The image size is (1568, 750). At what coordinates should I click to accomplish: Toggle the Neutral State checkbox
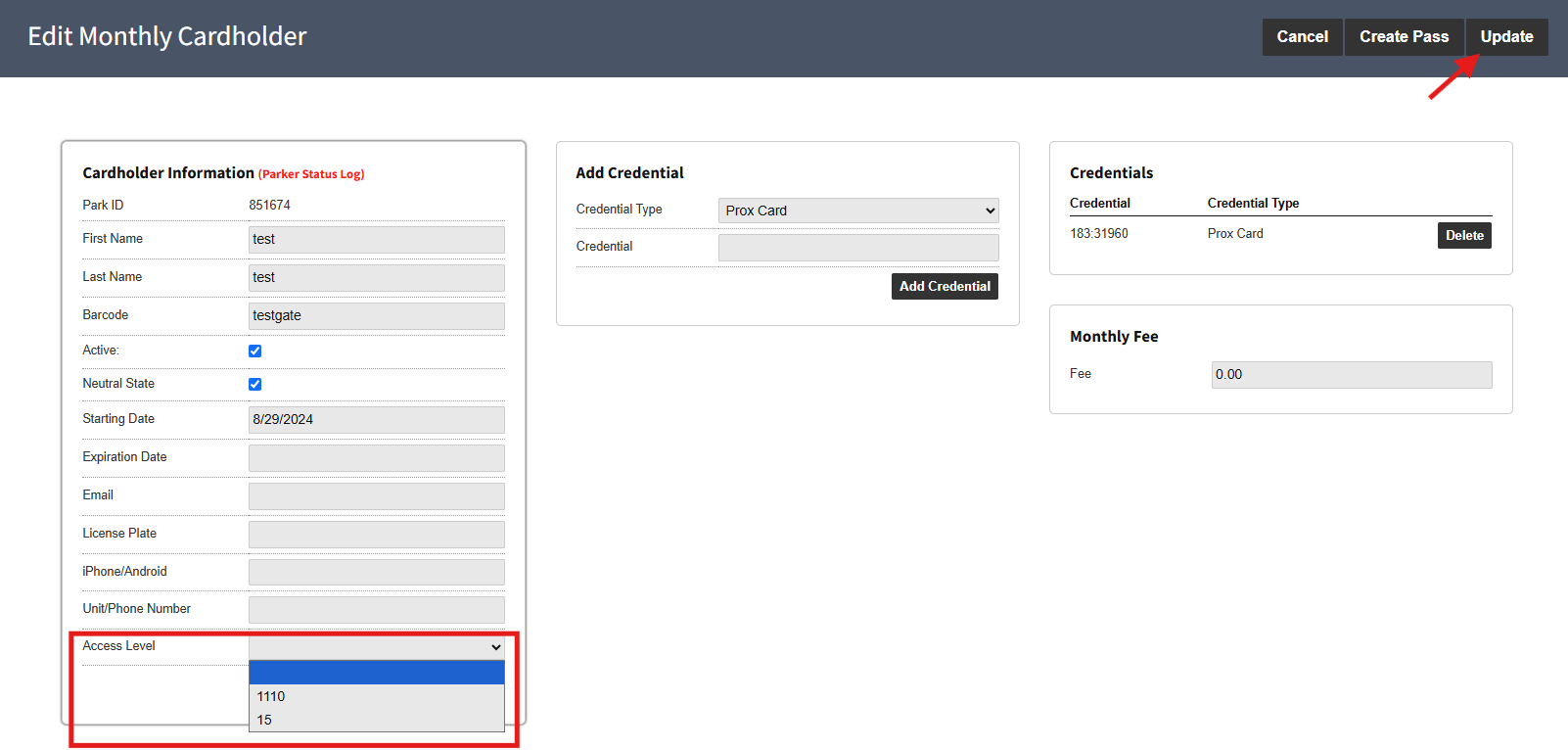pos(255,384)
